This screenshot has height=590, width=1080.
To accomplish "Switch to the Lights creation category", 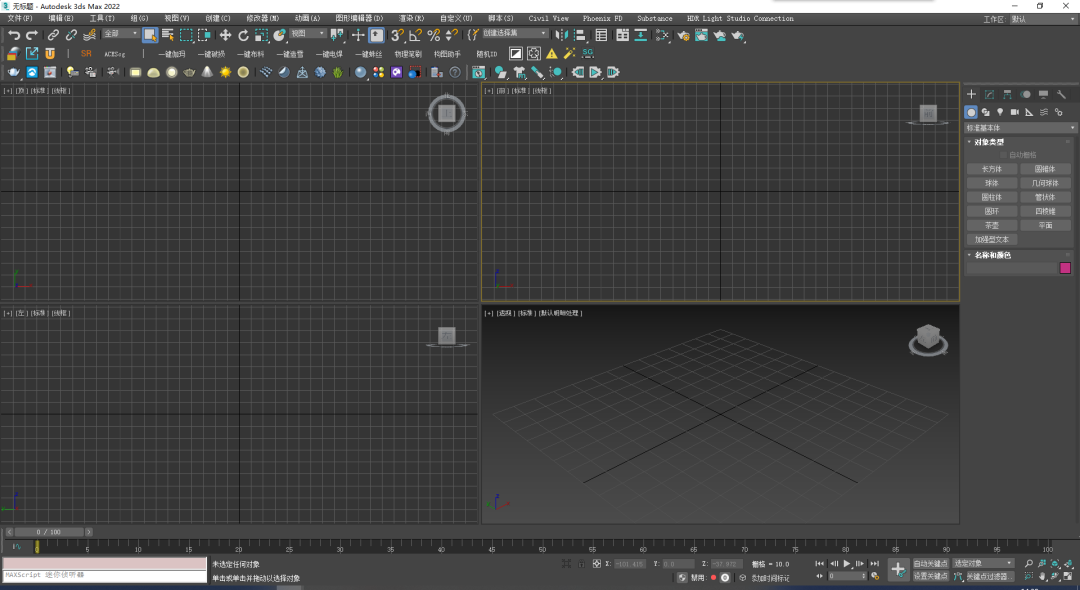I will tap(1000, 112).
